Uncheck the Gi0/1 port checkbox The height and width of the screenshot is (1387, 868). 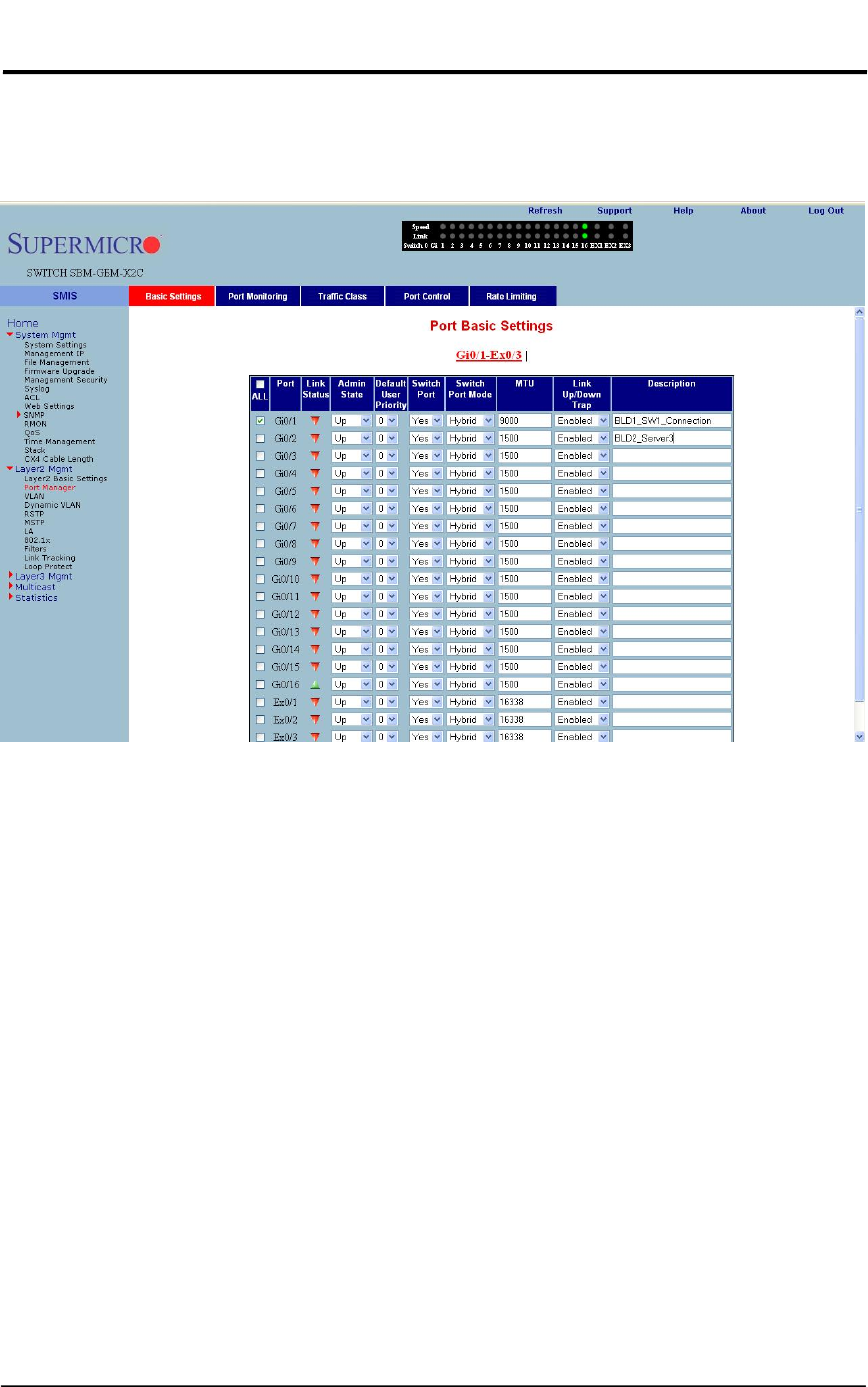coord(260,421)
